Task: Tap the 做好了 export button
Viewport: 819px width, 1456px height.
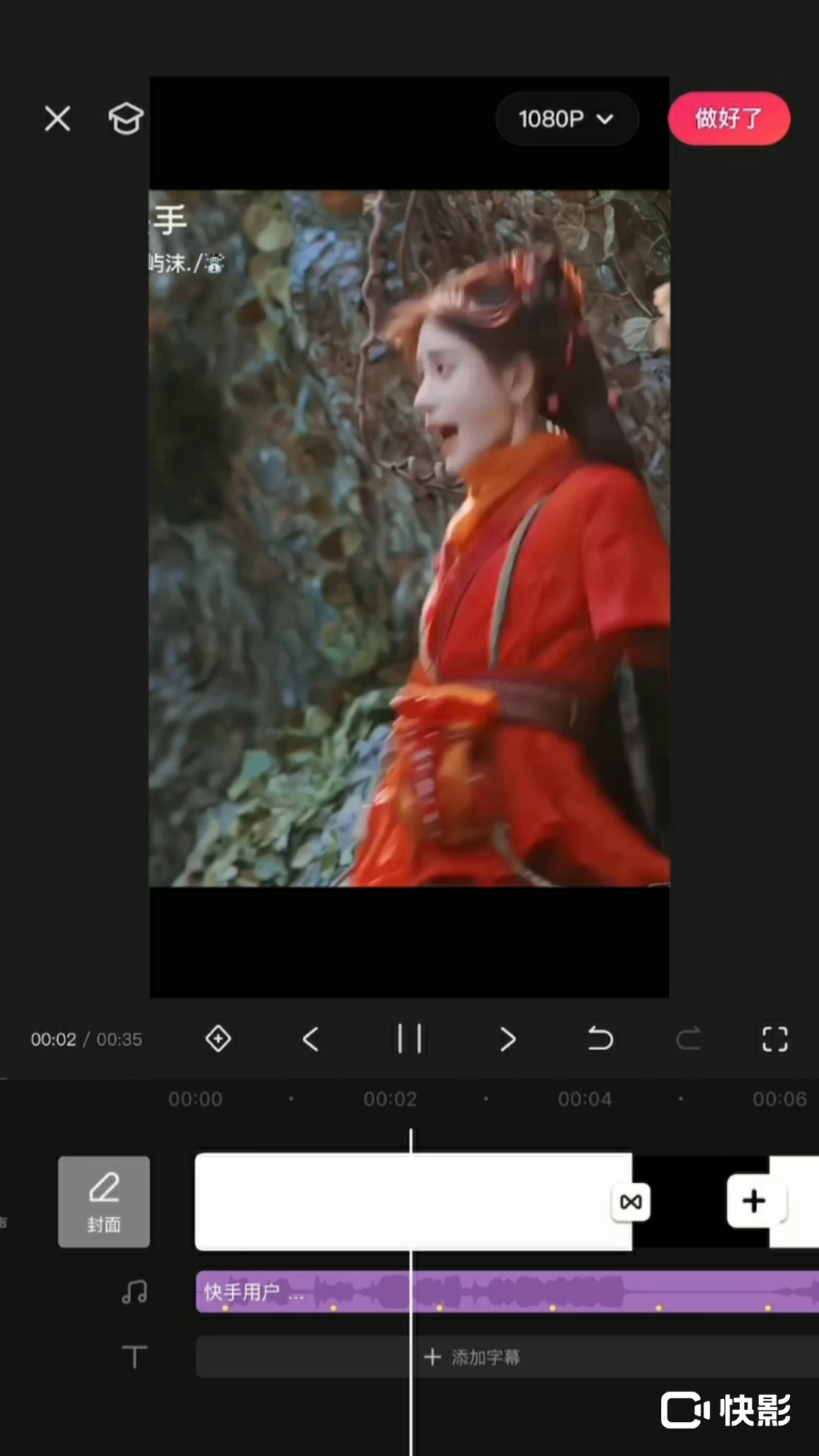Action: click(728, 118)
